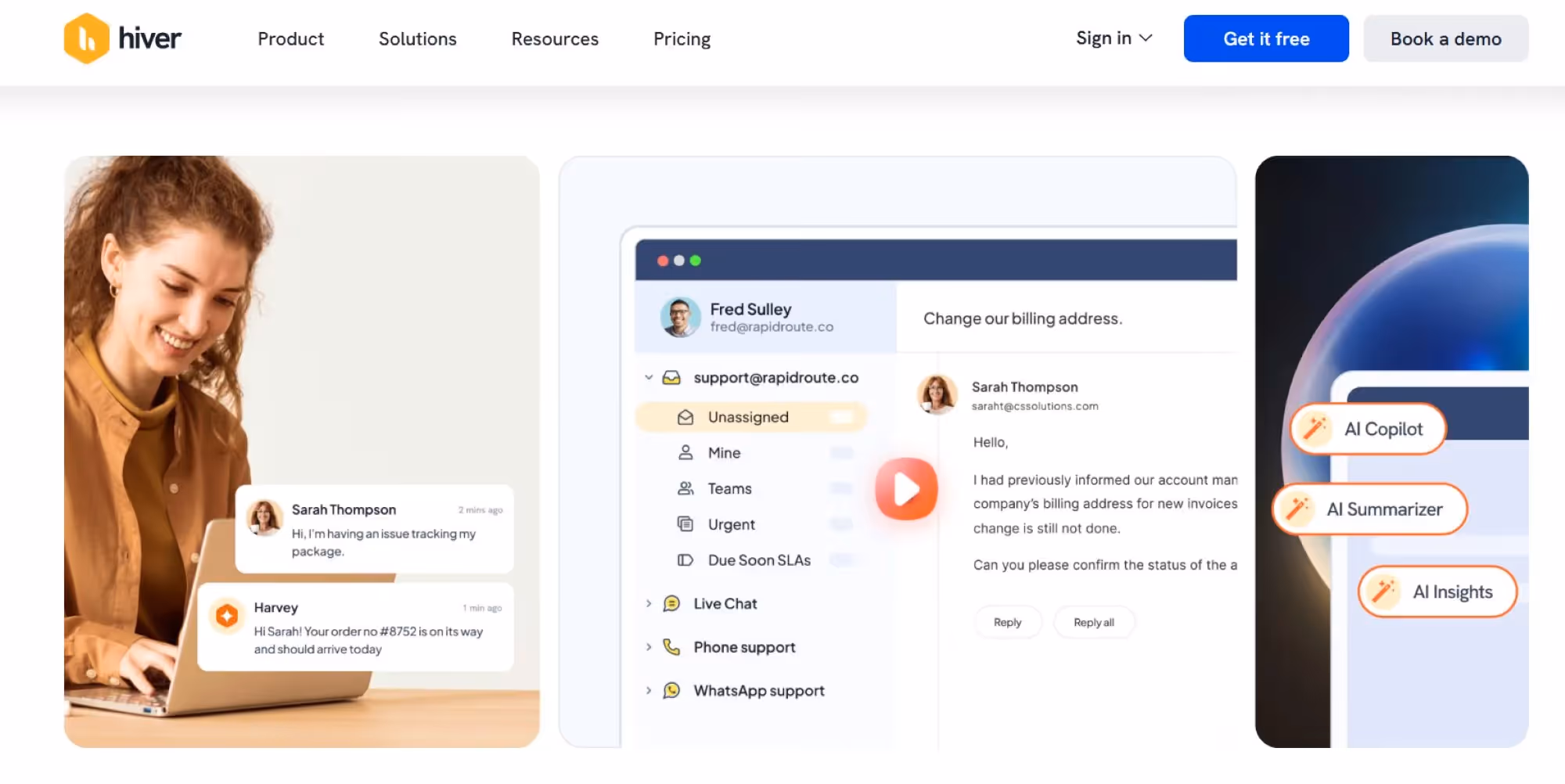Click the AI Insights magic wand icon

click(x=1383, y=592)
